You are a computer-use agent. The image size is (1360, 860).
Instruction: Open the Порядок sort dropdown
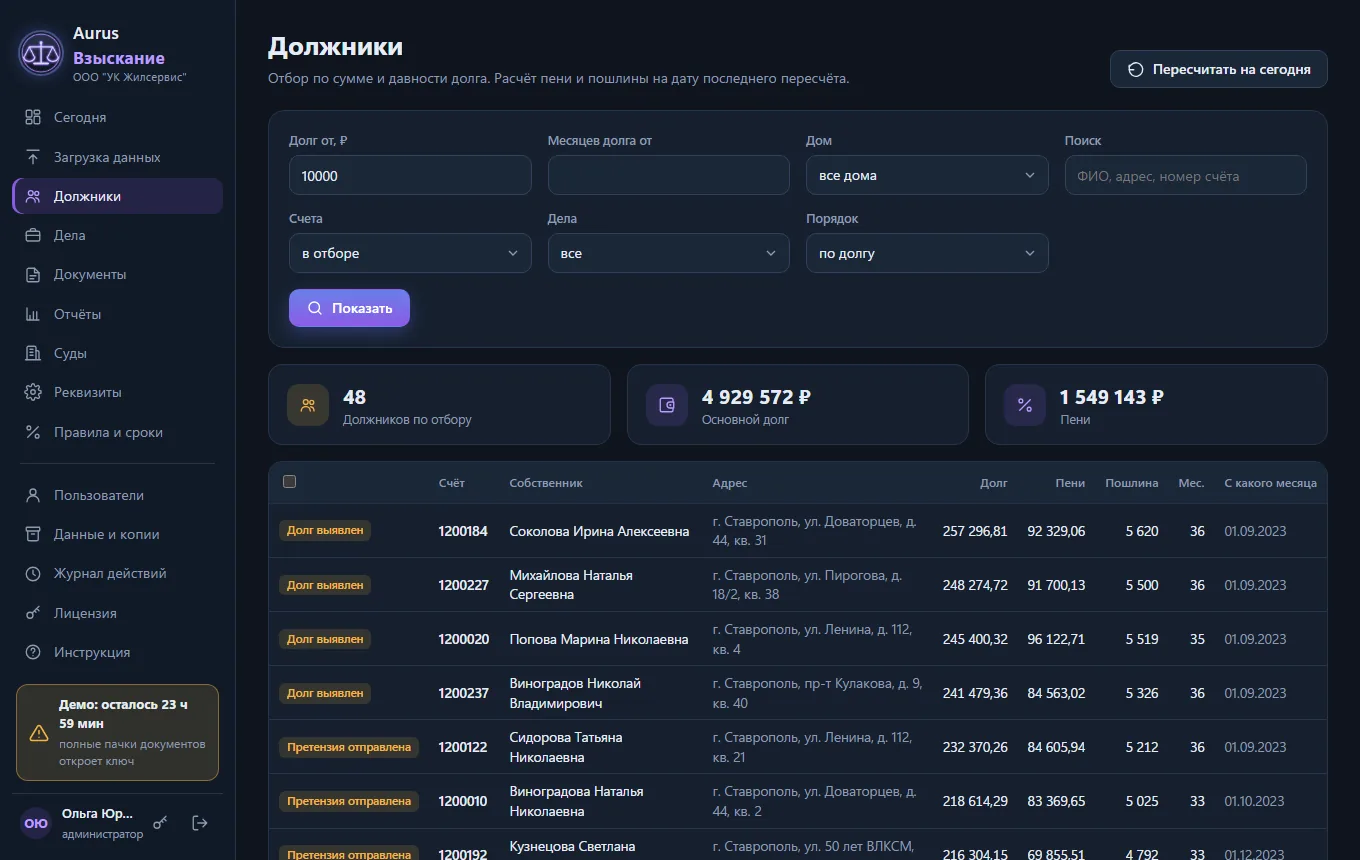(x=927, y=253)
